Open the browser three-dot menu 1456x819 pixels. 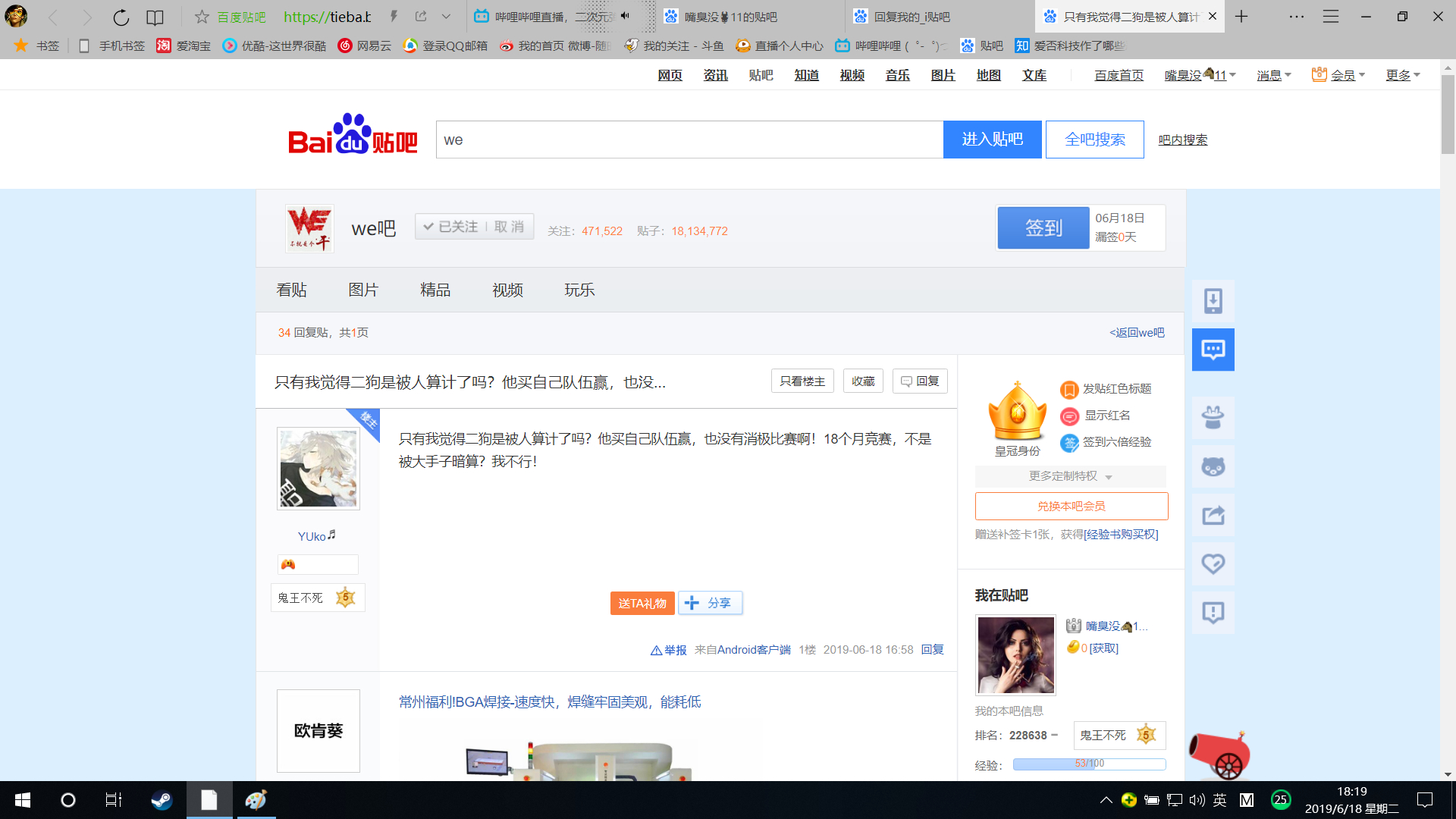coord(1297,17)
